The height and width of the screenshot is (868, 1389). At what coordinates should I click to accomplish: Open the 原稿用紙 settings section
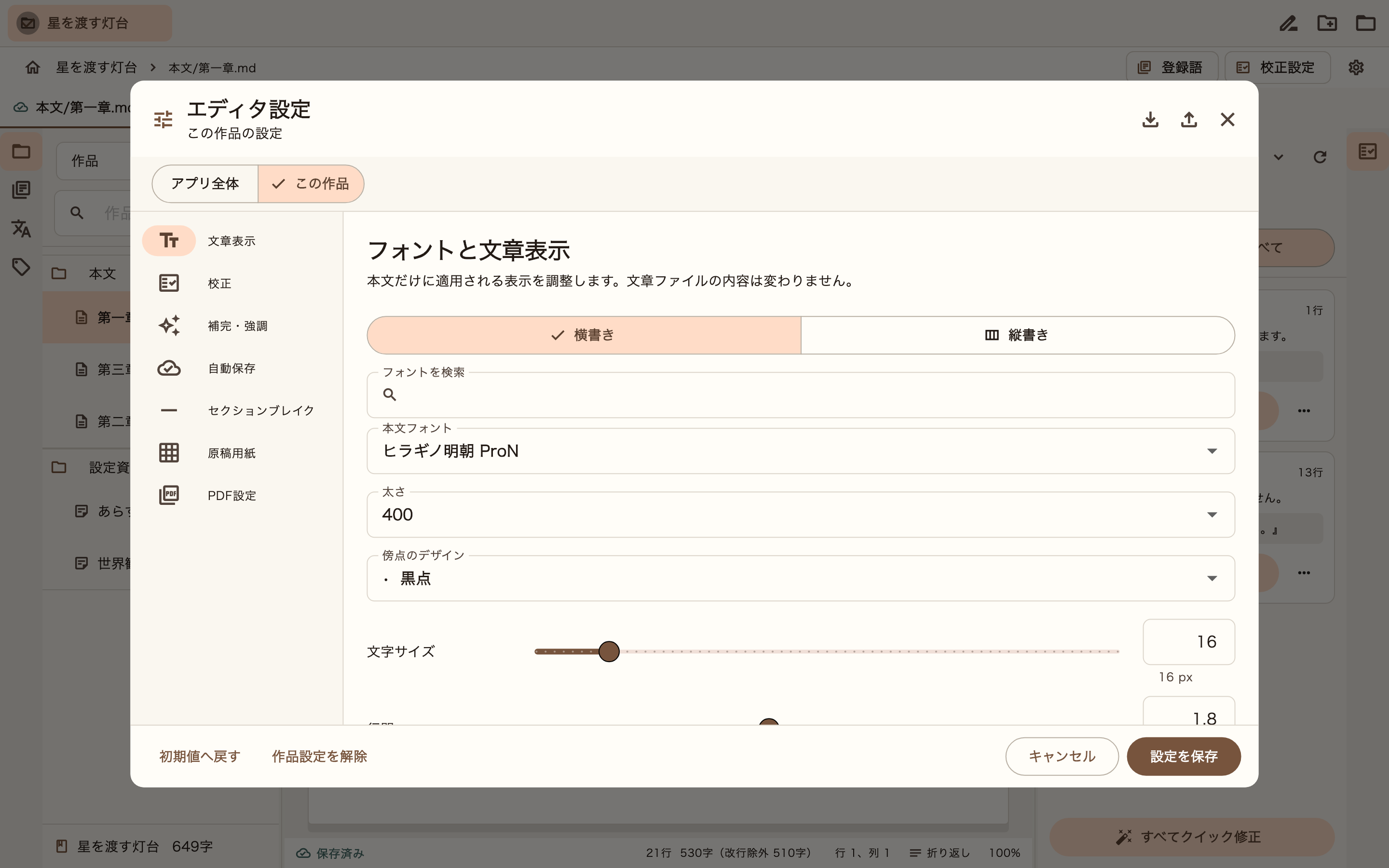[236, 453]
